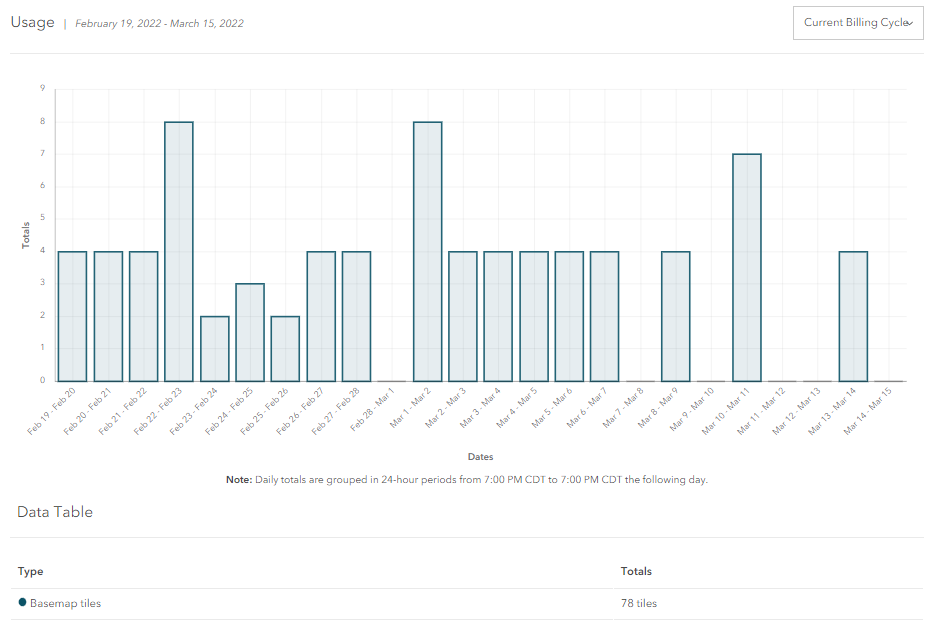Select the Feb 23 - Feb 24 bar
Screen dimensions: 933x632
215,349
